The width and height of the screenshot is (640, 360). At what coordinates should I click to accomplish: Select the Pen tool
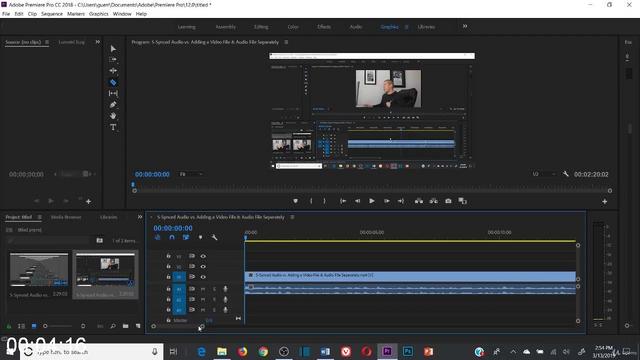(113, 105)
